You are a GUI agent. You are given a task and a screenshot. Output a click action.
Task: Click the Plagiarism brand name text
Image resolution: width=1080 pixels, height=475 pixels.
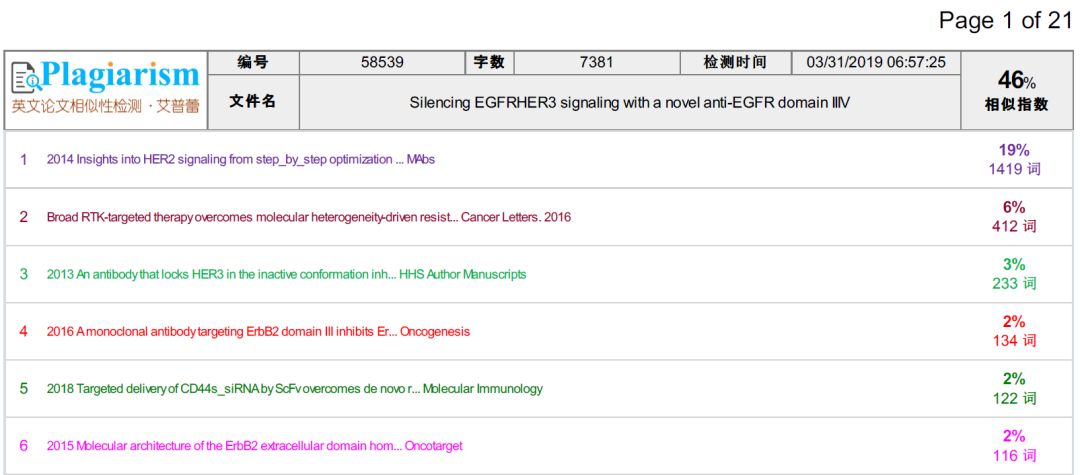click(121, 75)
